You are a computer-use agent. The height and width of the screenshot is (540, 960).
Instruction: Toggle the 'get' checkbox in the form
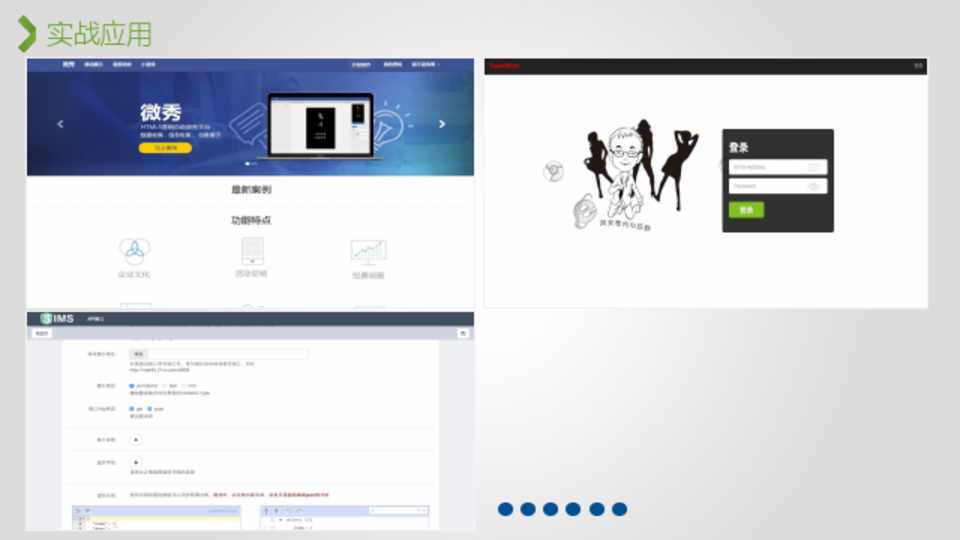[132, 409]
